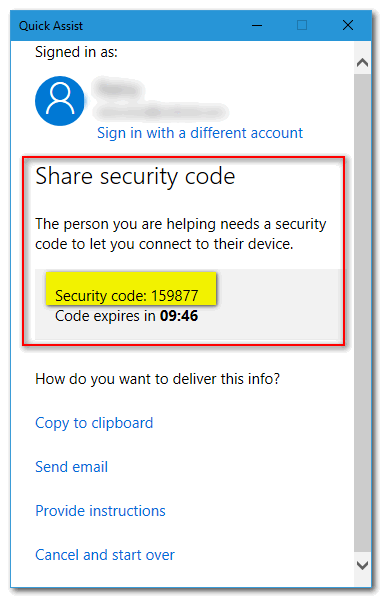The height and width of the screenshot is (599, 383).
Task: Click the code expires countdown timer
Action: [179, 316]
